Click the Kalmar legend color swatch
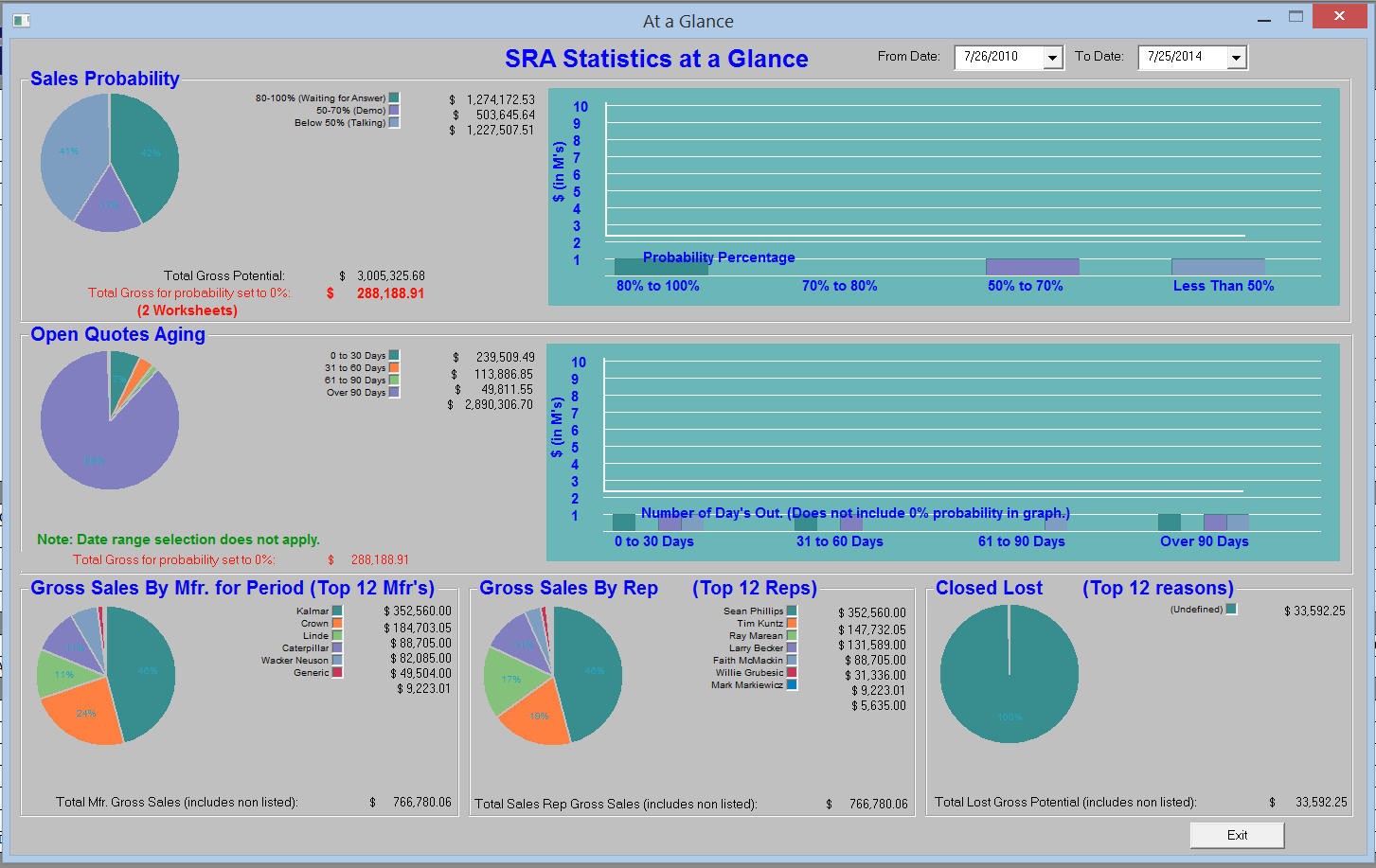This screenshot has height=868, width=1376. [336, 611]
